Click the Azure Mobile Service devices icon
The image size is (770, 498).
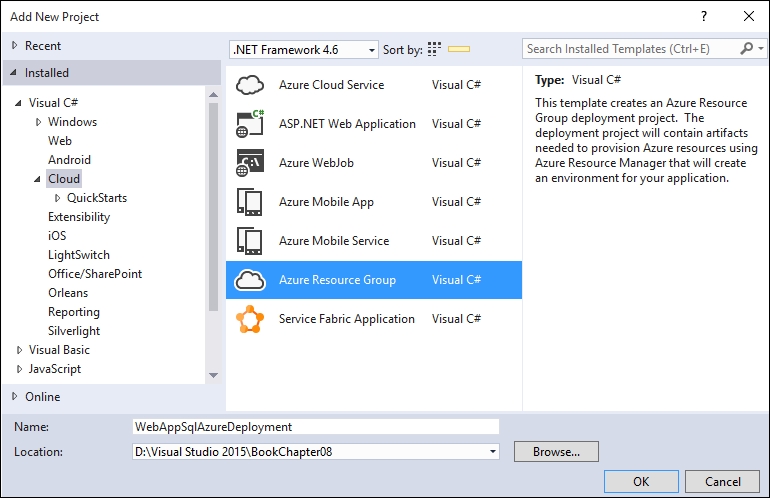click(250, 241)
